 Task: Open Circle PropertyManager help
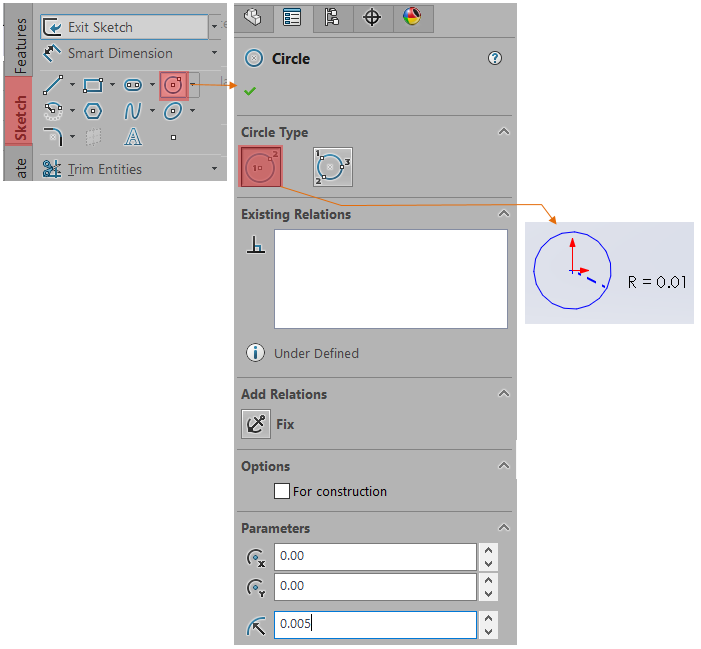(494, 59)
